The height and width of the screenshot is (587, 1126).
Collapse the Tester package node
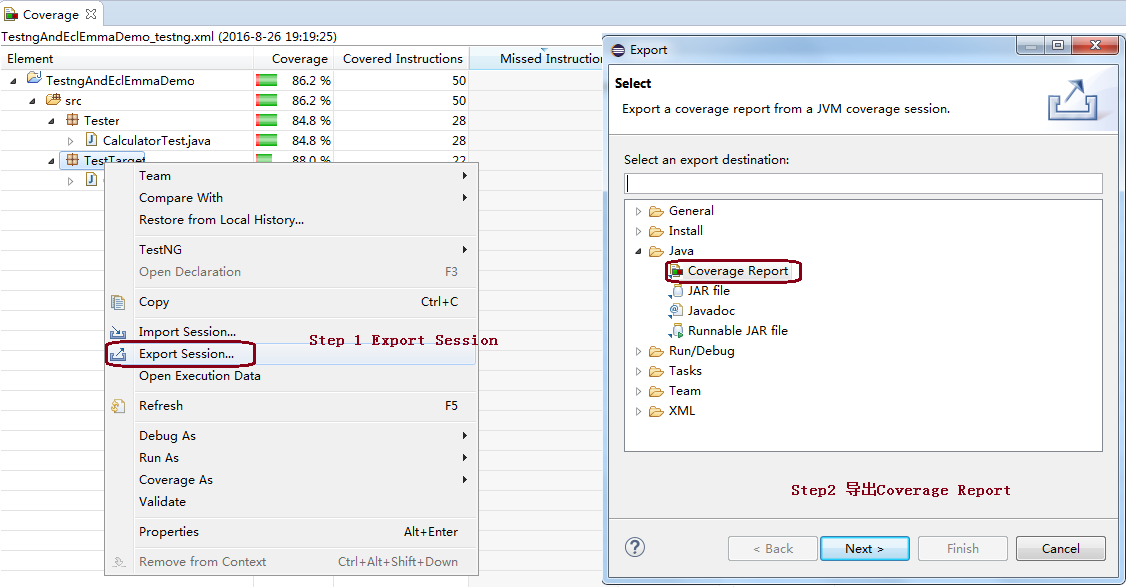51,121
